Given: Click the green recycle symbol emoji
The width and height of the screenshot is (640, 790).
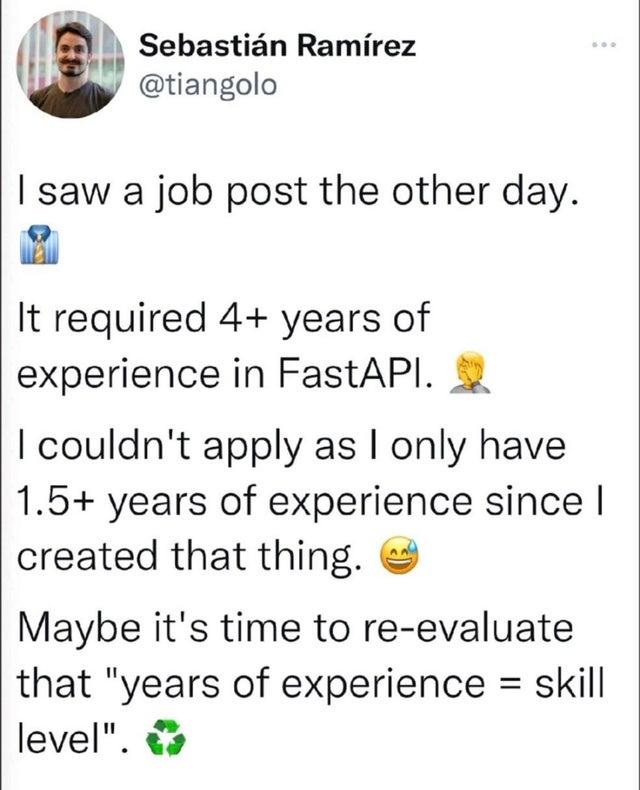Looking at the screenshot, I should tap(165, 743).
